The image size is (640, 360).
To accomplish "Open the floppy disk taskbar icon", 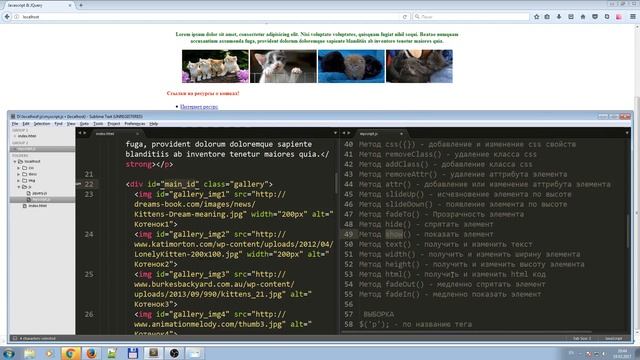I will click(133, 353).
